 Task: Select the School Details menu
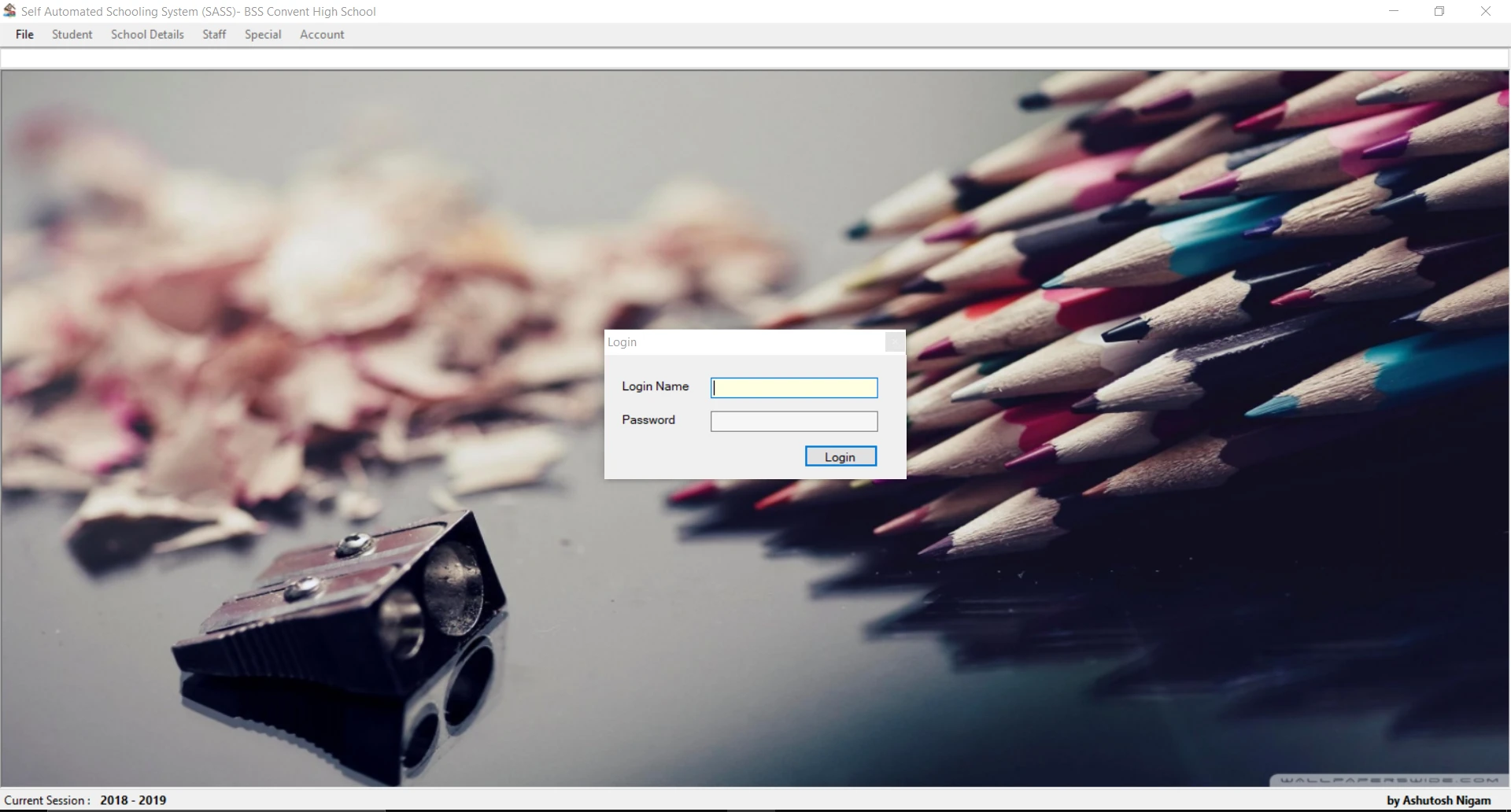[x=147, y=35]
